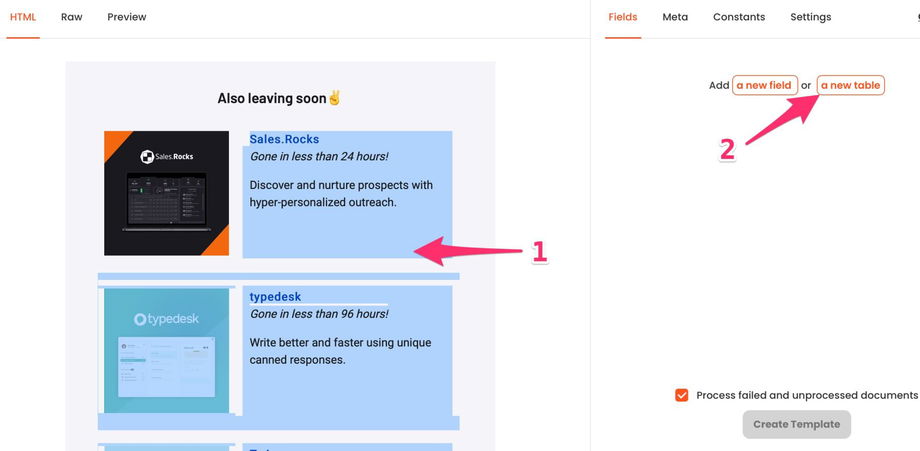Open the Meta tab

[675, 17]
